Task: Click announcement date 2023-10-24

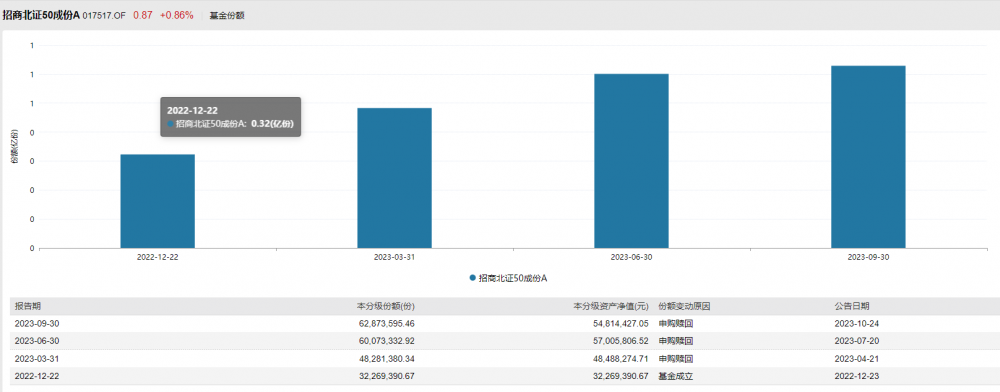Action: click(x=856, y=324)
